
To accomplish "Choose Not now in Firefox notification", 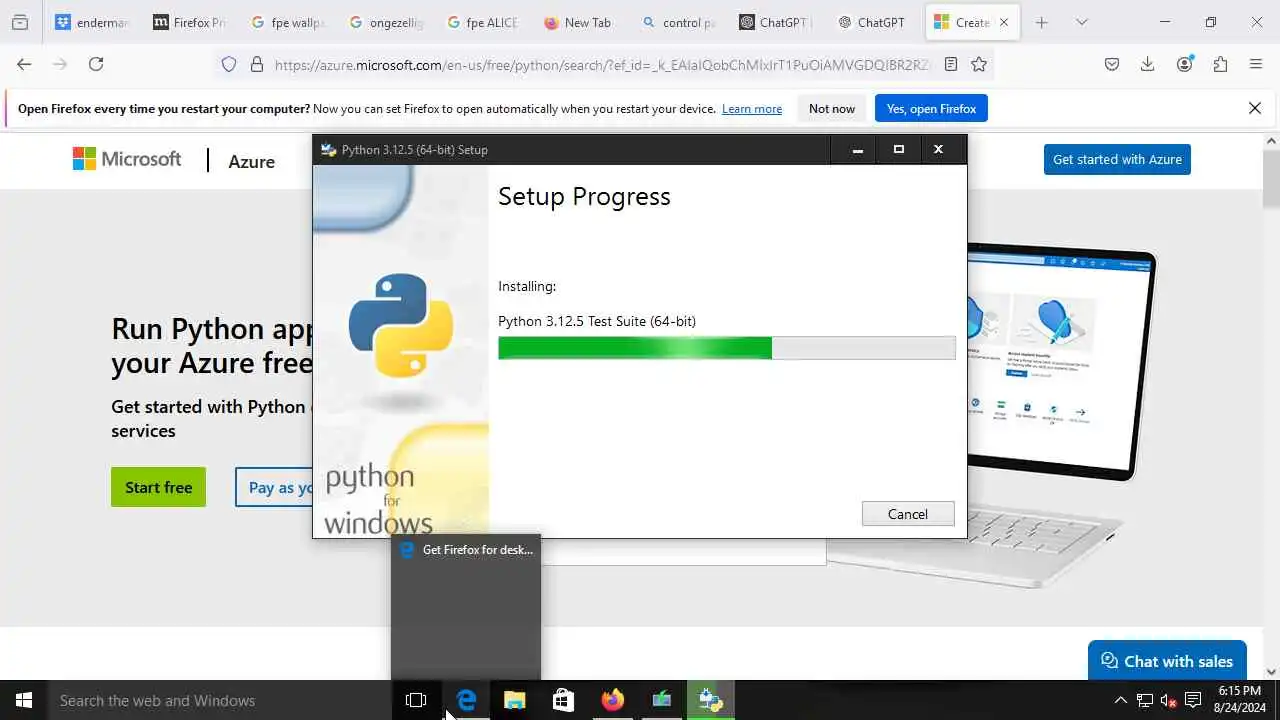I will [832, 109].
